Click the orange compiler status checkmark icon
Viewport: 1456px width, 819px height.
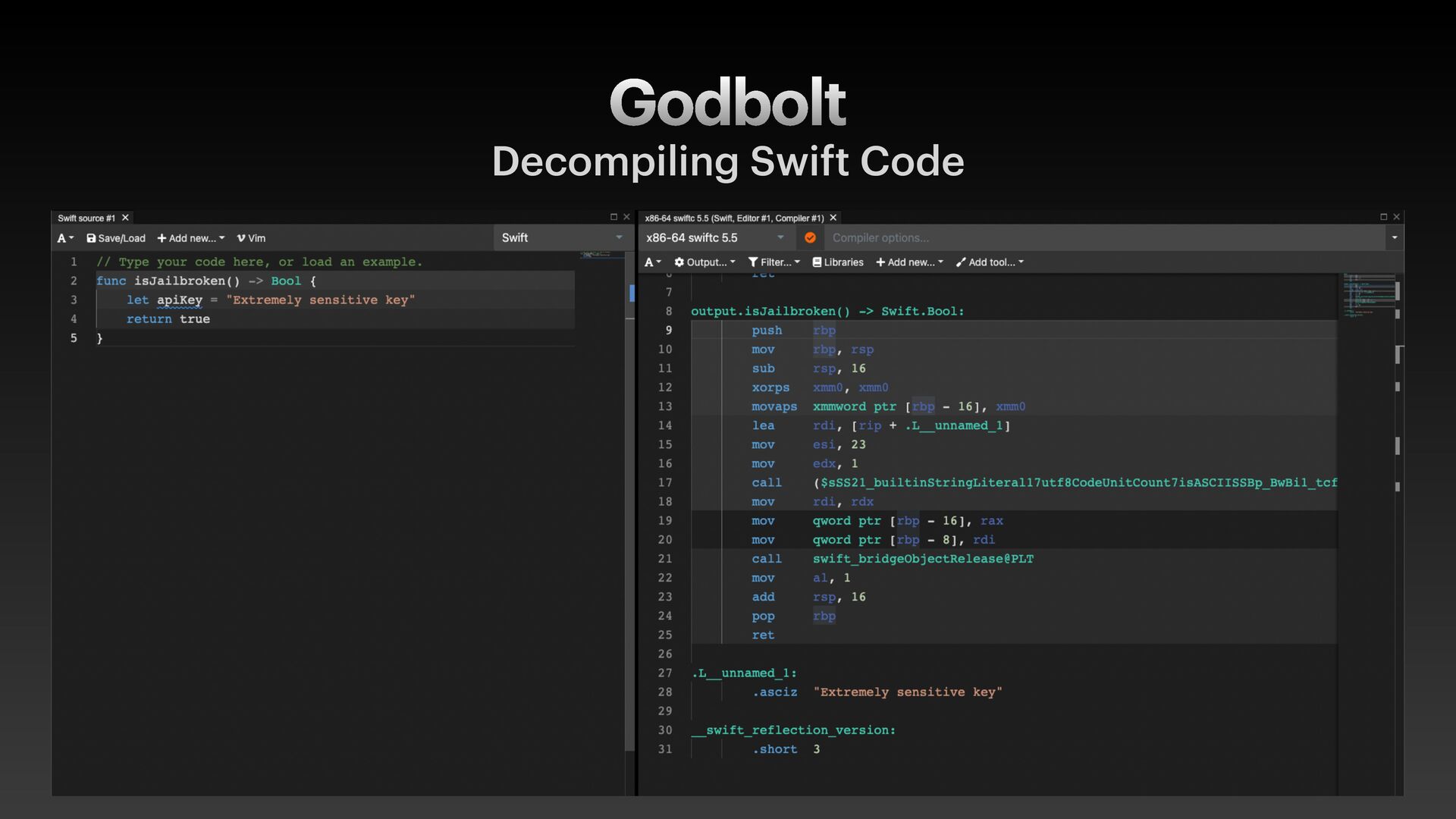(x=810, y=238)
